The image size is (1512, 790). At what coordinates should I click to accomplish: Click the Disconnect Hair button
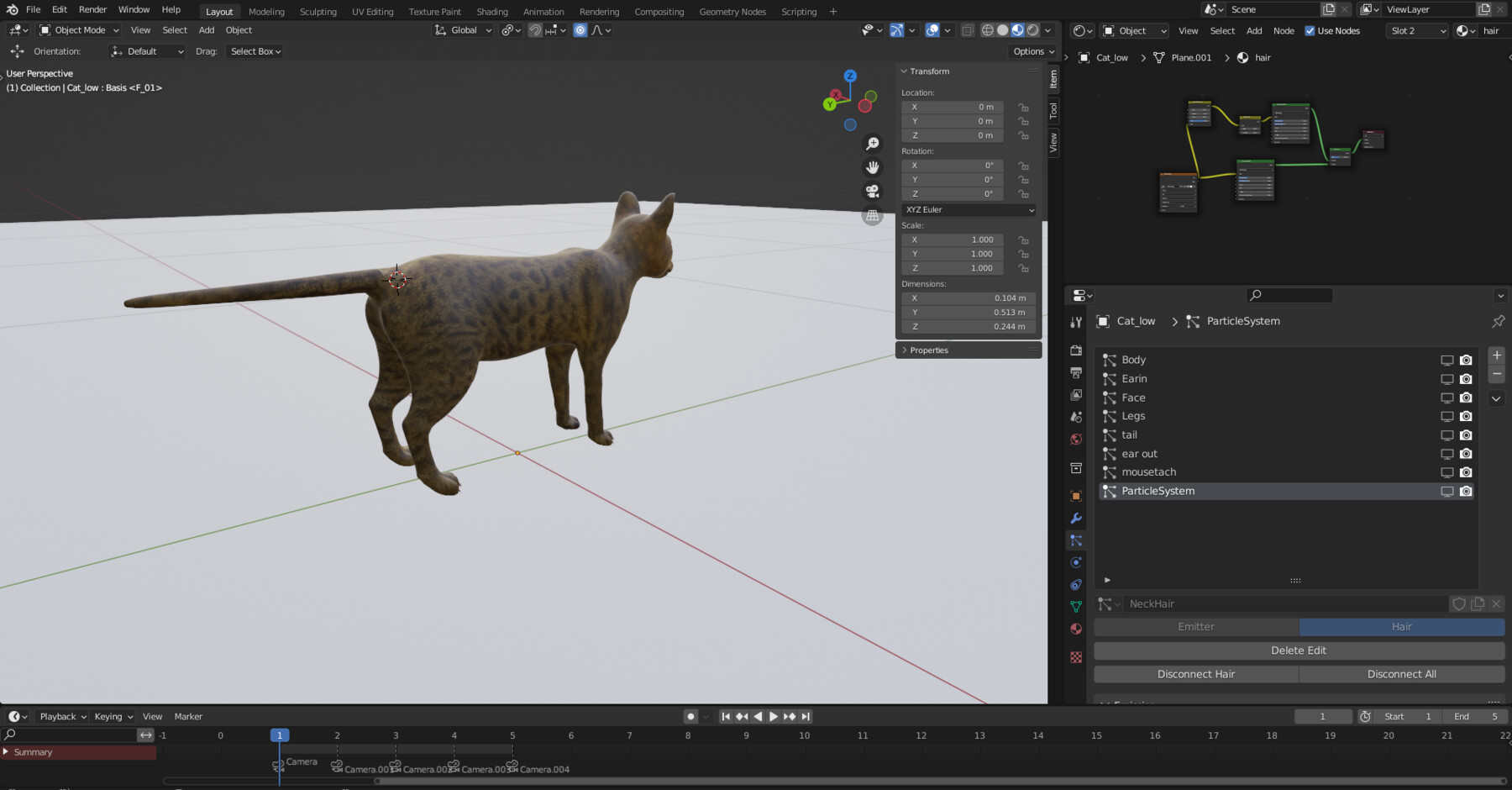(x=1195, y=673)
